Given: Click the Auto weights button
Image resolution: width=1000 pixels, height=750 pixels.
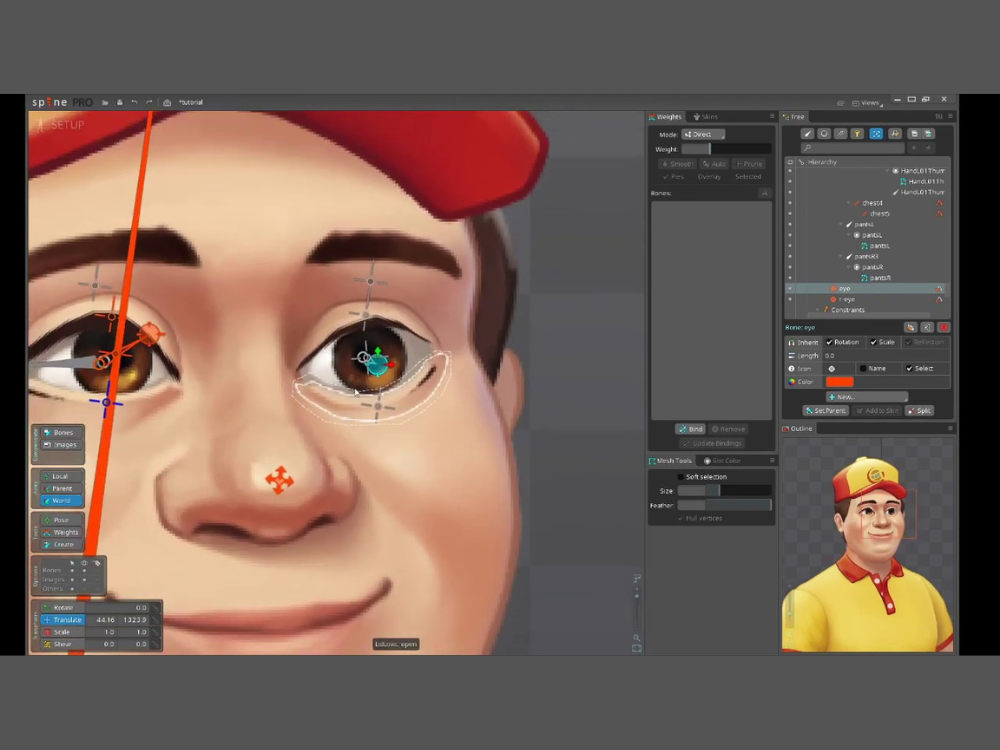Looking at the screenshot, I should [714, 164].
